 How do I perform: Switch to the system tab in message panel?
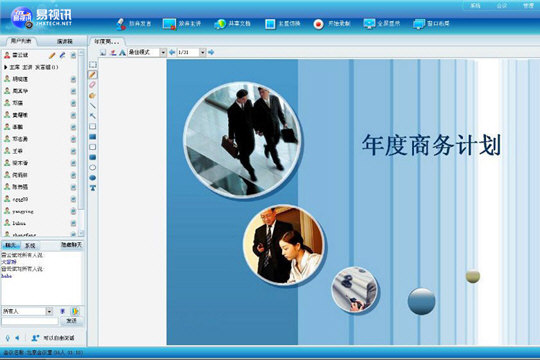[30, 245]
